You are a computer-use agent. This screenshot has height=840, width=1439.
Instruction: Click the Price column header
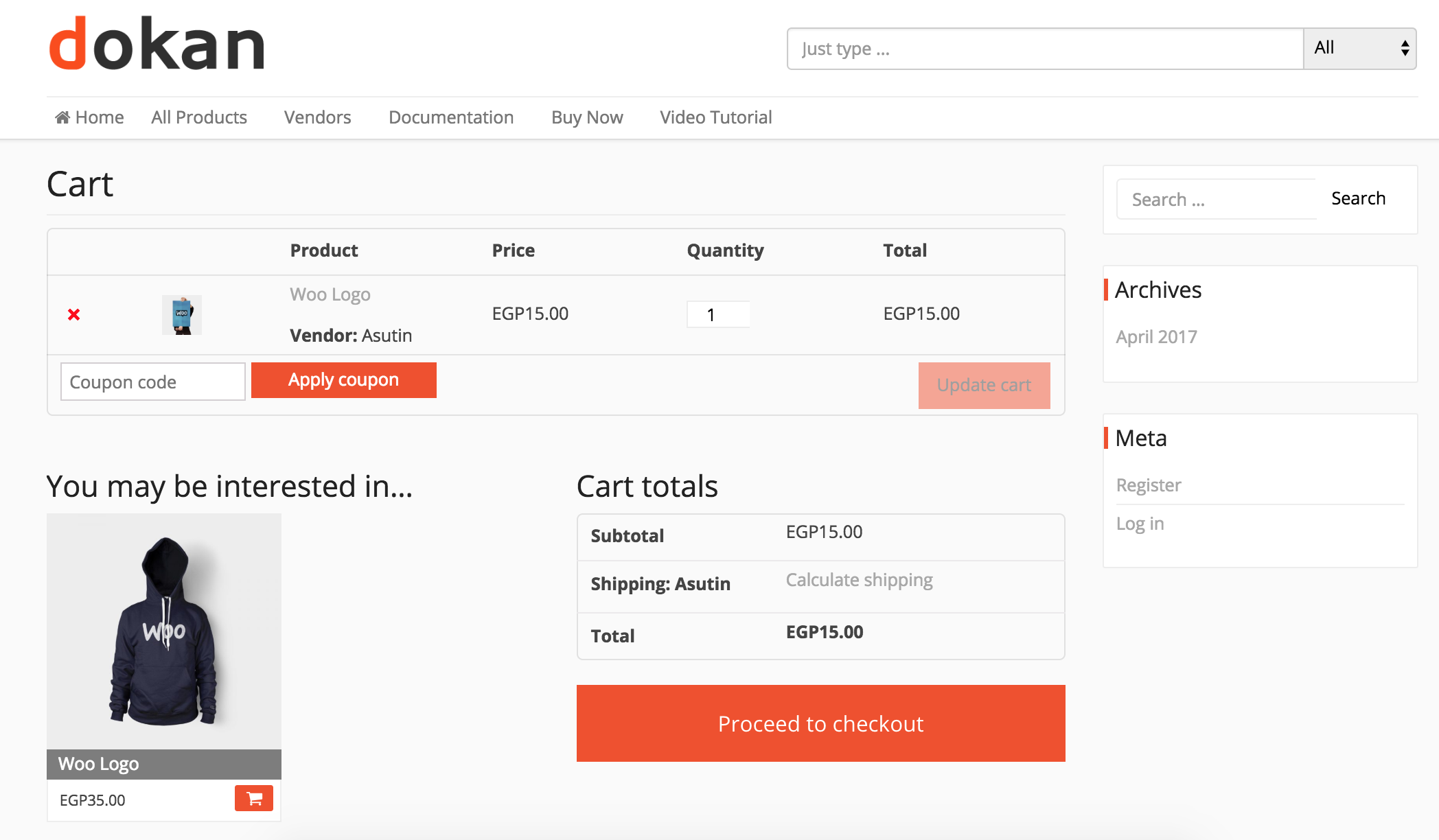[x=514, y=250]
